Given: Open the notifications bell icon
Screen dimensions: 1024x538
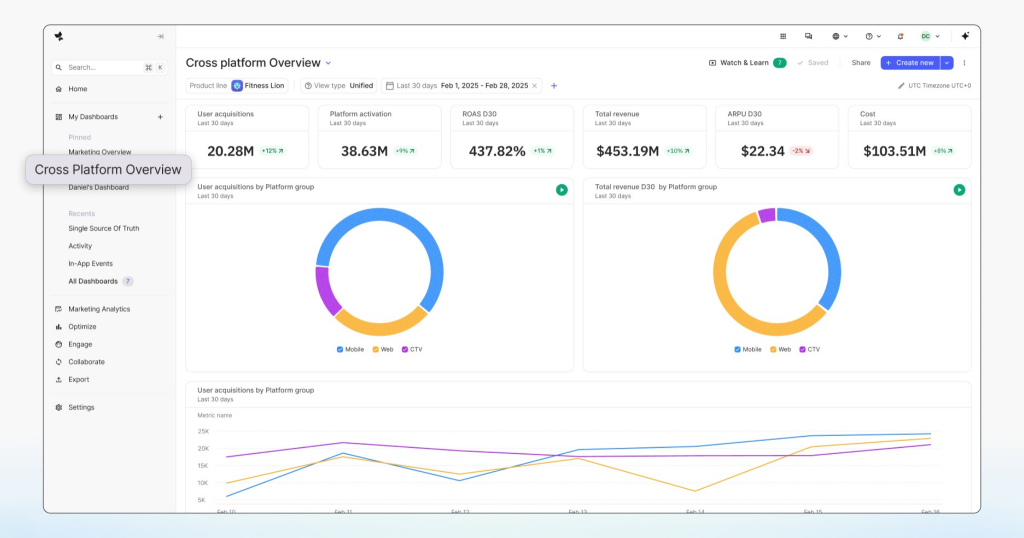Looking at the screenshot, I should pyautogui.click(x=901, y=37).
